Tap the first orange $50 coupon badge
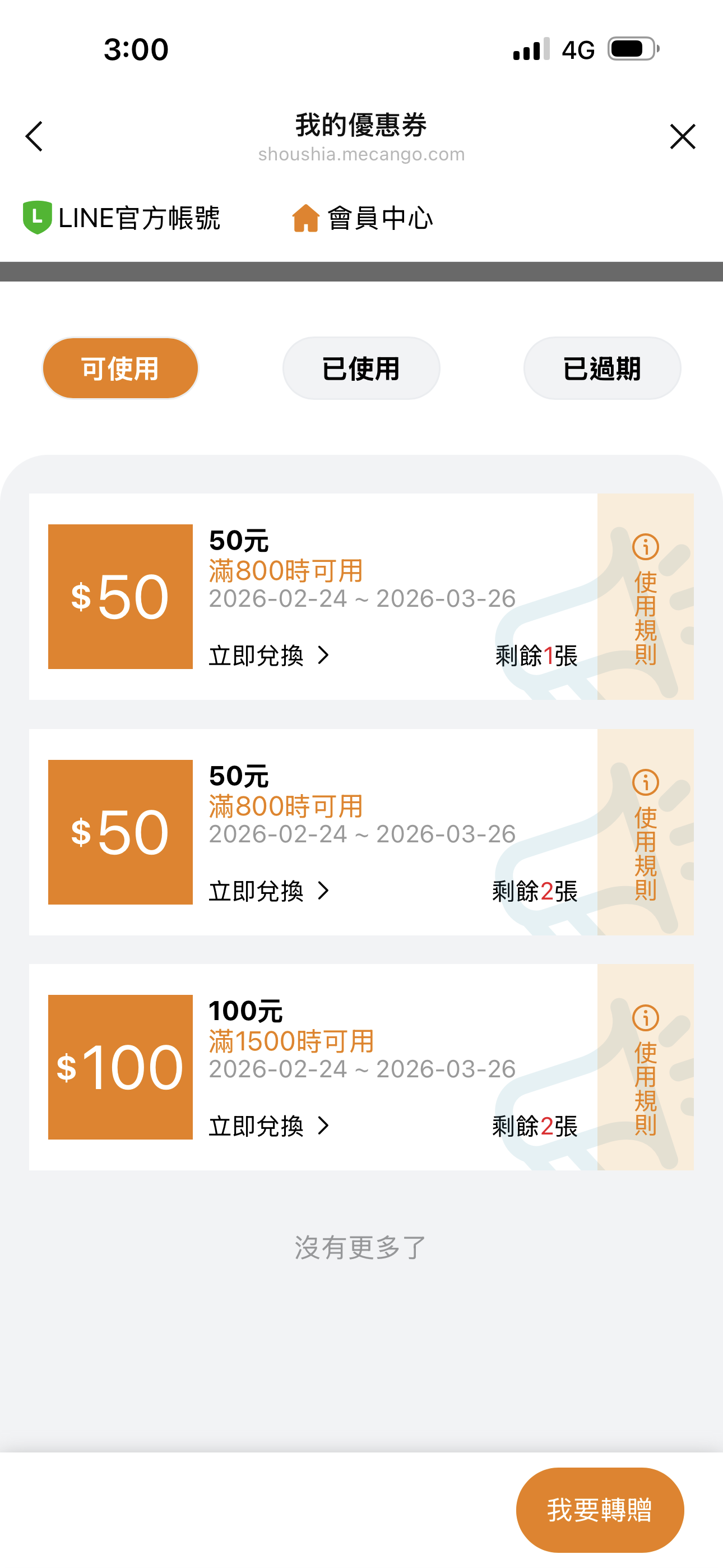 pyautogui.click(x=121, y=597)
